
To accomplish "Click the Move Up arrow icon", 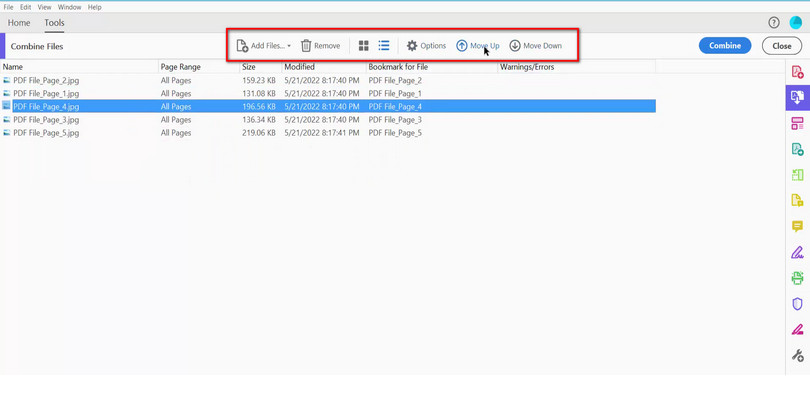I will (462, 46).
